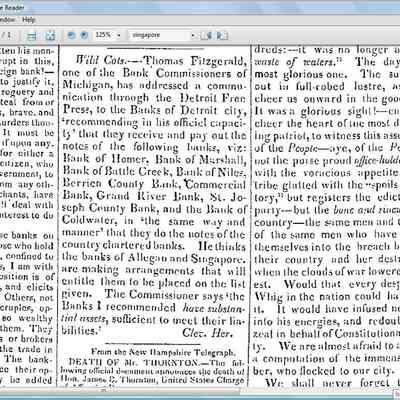Click the zoom in round button
Screen dimensions: 400x400
pyautogui.click(x=84, y=35)
